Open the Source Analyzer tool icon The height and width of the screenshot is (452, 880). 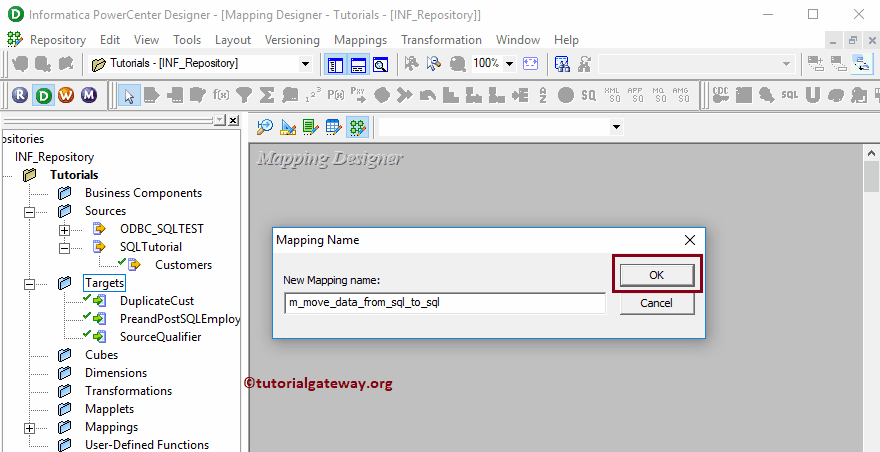[x=264, y=127]
